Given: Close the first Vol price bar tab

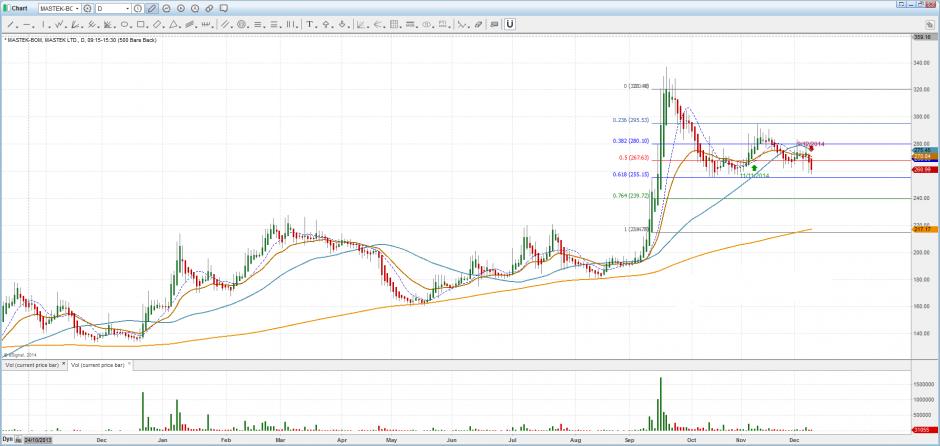Looking at the screenshot, I should (x=64, y=364).
